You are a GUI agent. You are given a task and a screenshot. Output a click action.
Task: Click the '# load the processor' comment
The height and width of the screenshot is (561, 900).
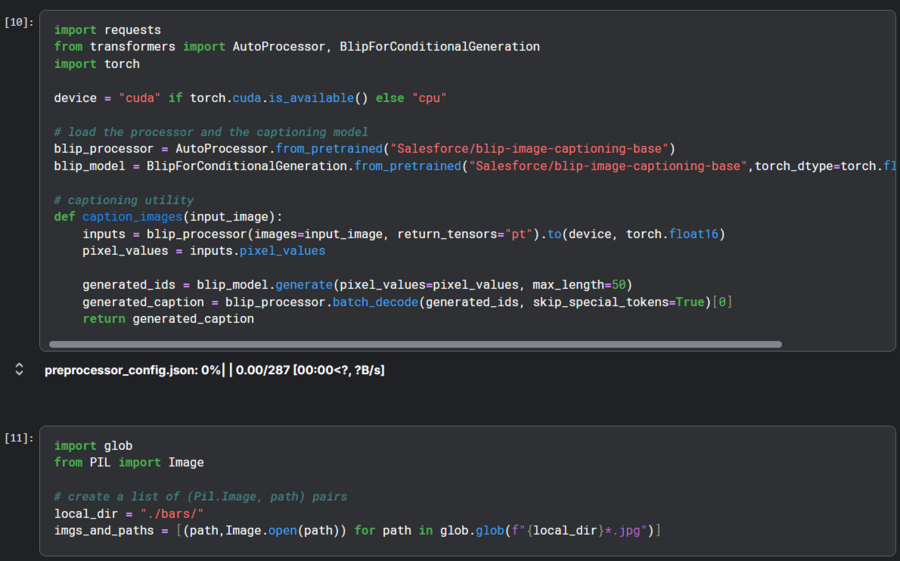click(x=210, y=132)
